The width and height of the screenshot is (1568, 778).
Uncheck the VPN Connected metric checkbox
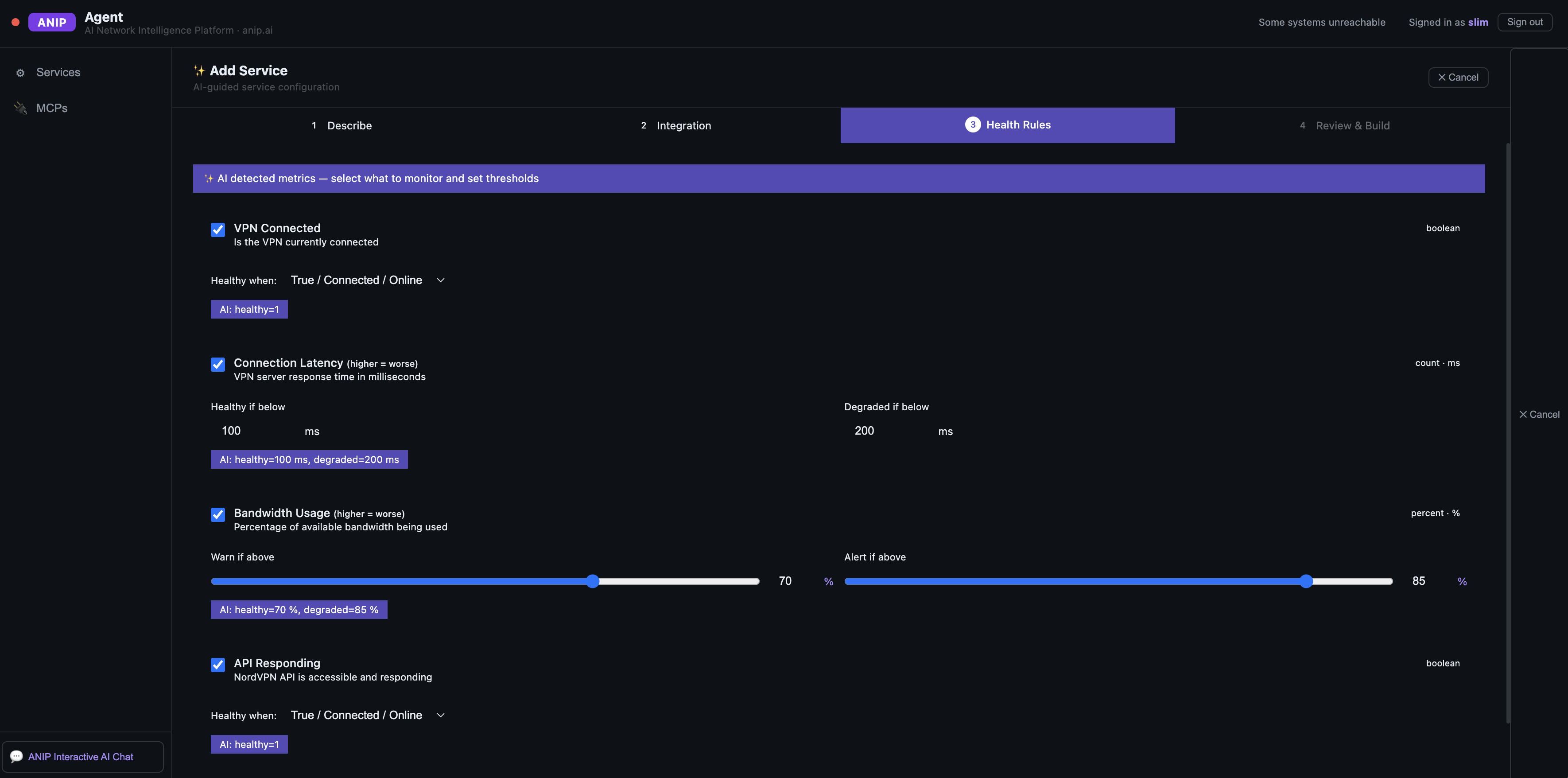pyautogui.click(x=218, y=230)
